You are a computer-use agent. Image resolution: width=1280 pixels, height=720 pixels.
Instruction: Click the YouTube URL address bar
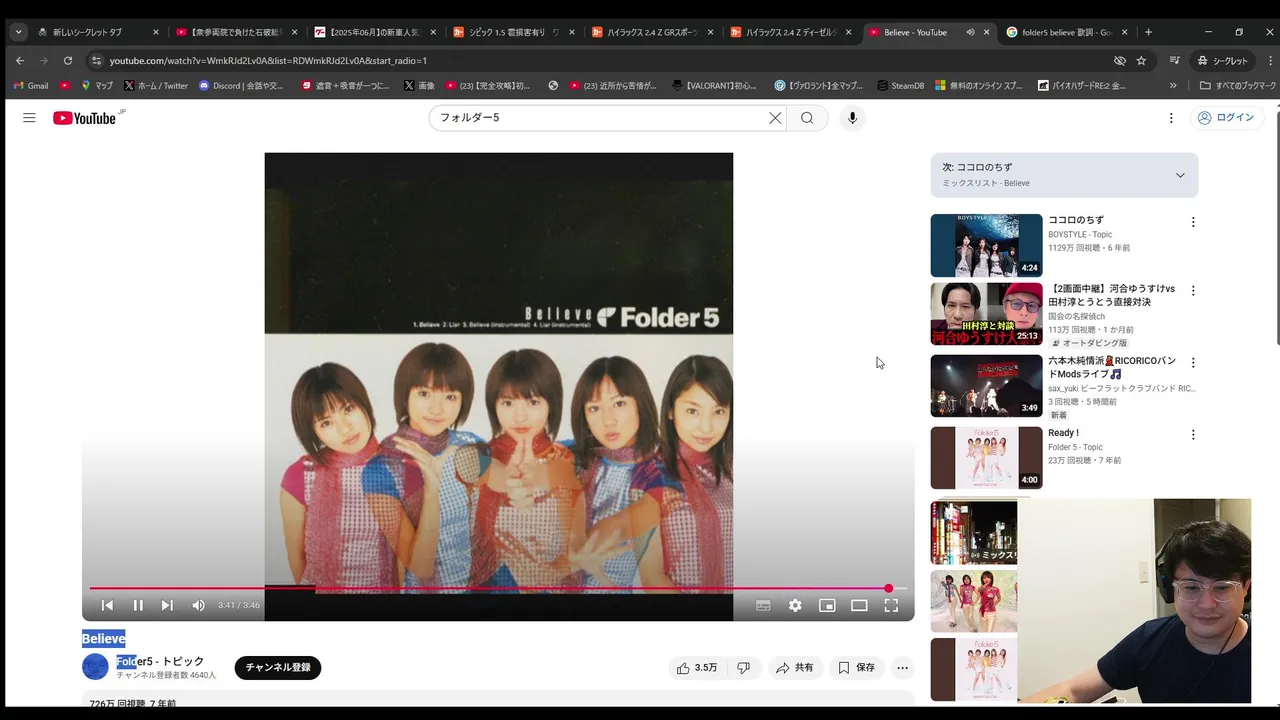coord(600,60)
